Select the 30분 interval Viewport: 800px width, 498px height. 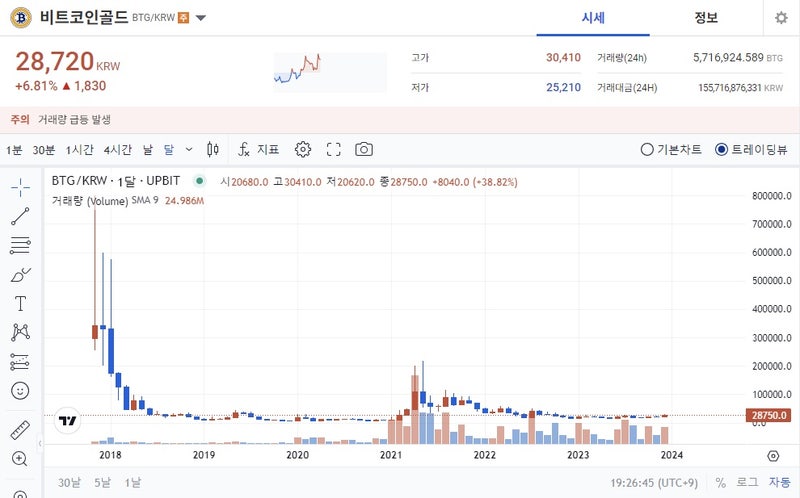[43, 150]
